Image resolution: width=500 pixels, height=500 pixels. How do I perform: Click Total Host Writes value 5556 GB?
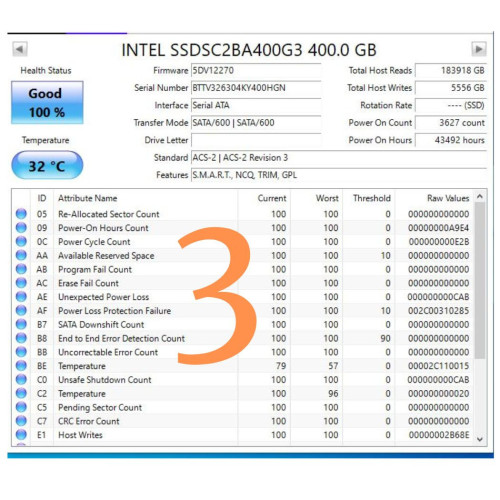click(x=451, y=88)
